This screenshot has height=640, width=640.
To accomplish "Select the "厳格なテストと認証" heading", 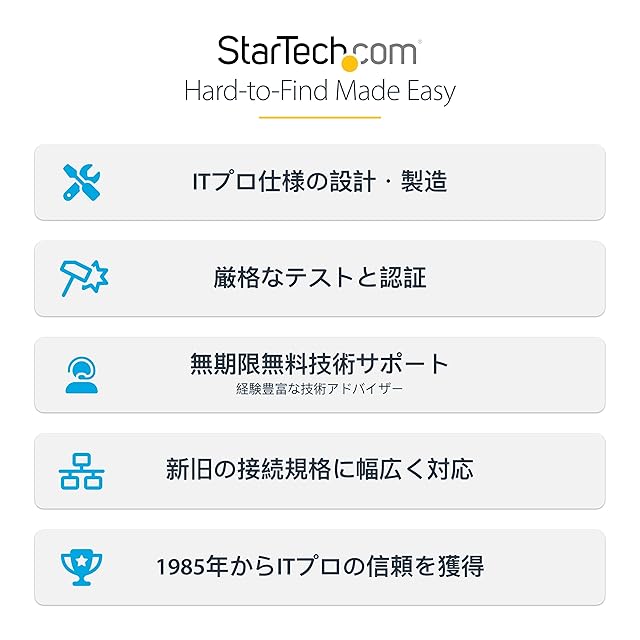I will click(x=320, y=278).
